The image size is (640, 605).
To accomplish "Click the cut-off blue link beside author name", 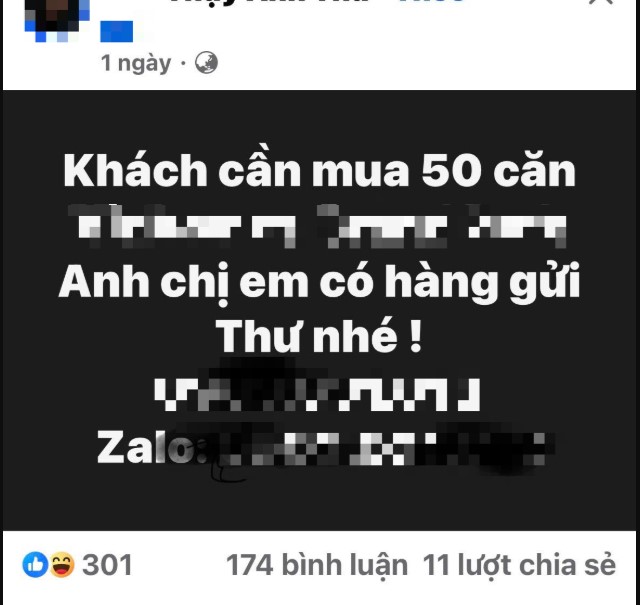I will click(x=431, y=2).
